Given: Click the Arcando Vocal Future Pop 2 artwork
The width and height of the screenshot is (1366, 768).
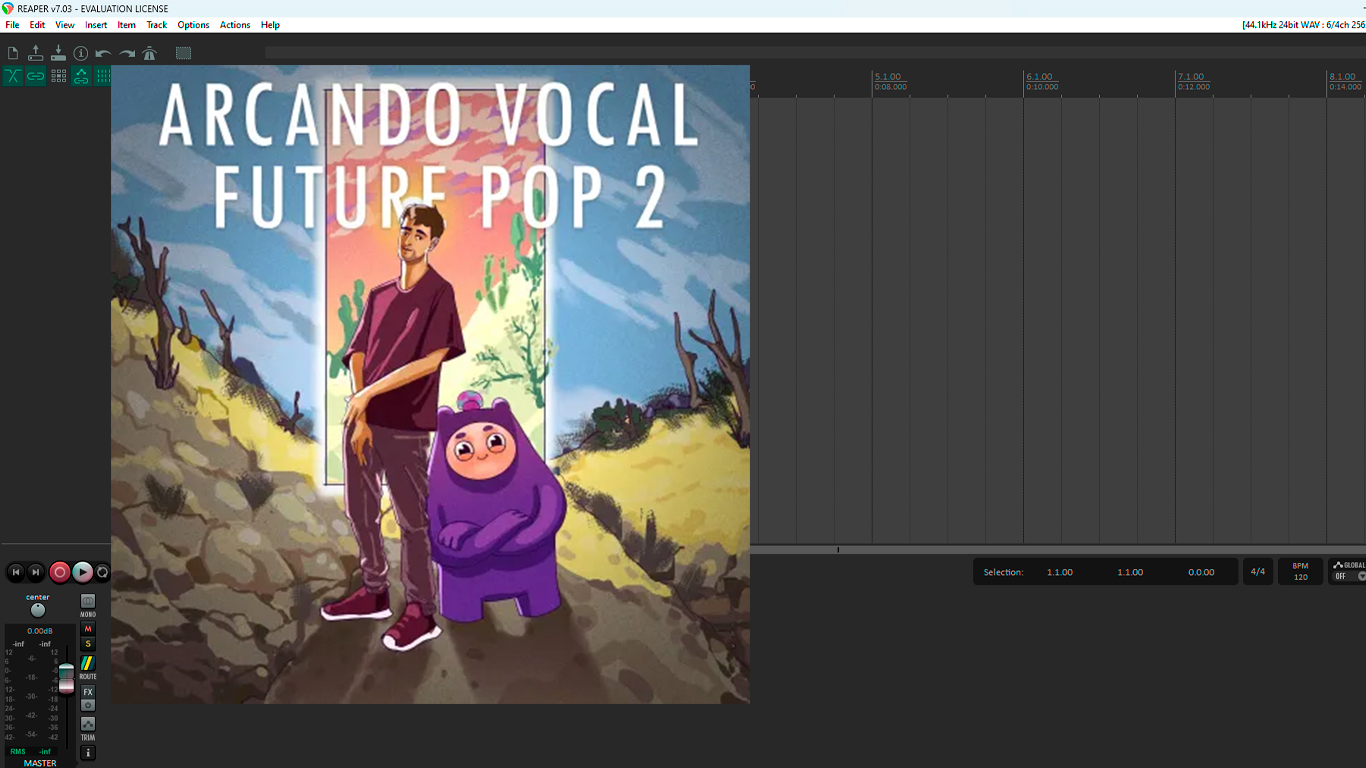Looking at the screenshot, I should pyautogui.click(x=430, y=384).
